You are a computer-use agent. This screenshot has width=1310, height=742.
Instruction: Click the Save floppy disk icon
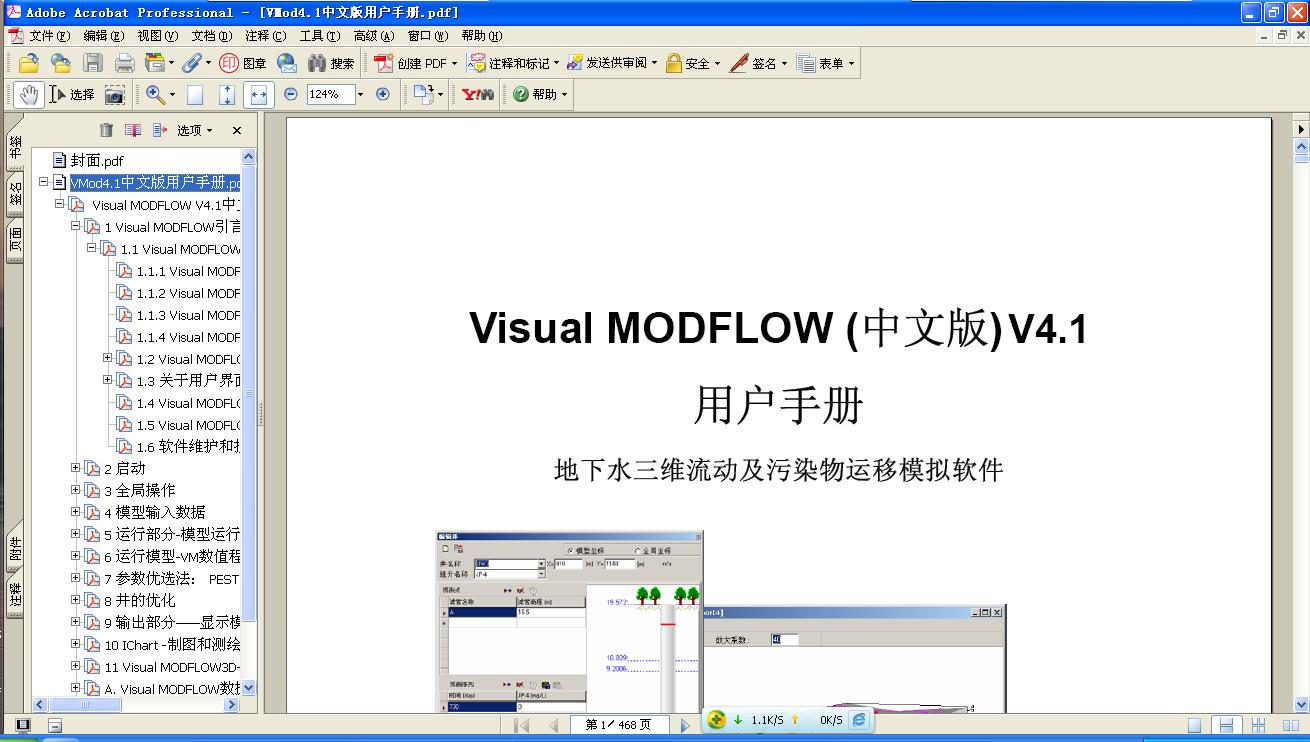point(93,63)
